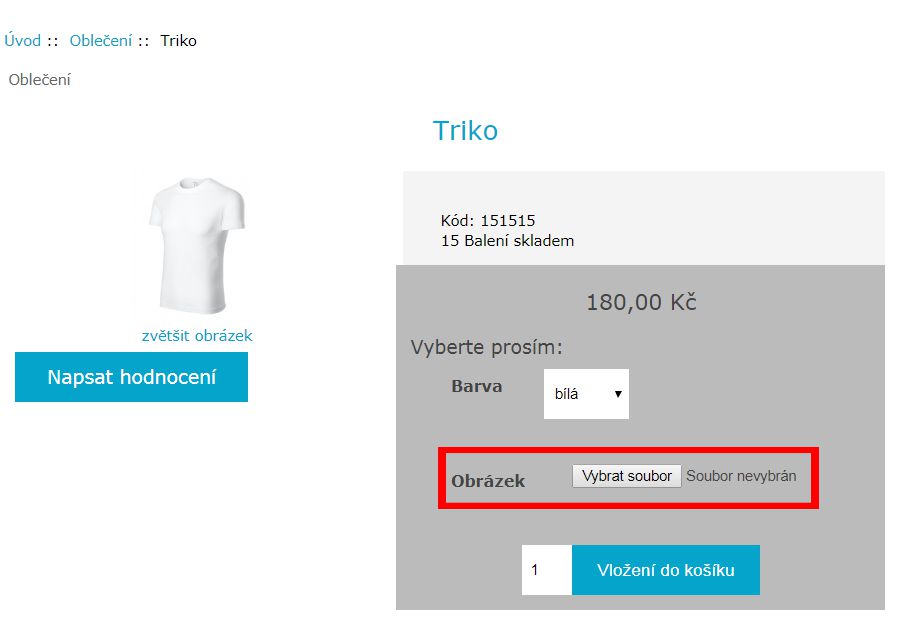Open the Barva color dropdown
The image size is (903, 623).
pos(585,394)
